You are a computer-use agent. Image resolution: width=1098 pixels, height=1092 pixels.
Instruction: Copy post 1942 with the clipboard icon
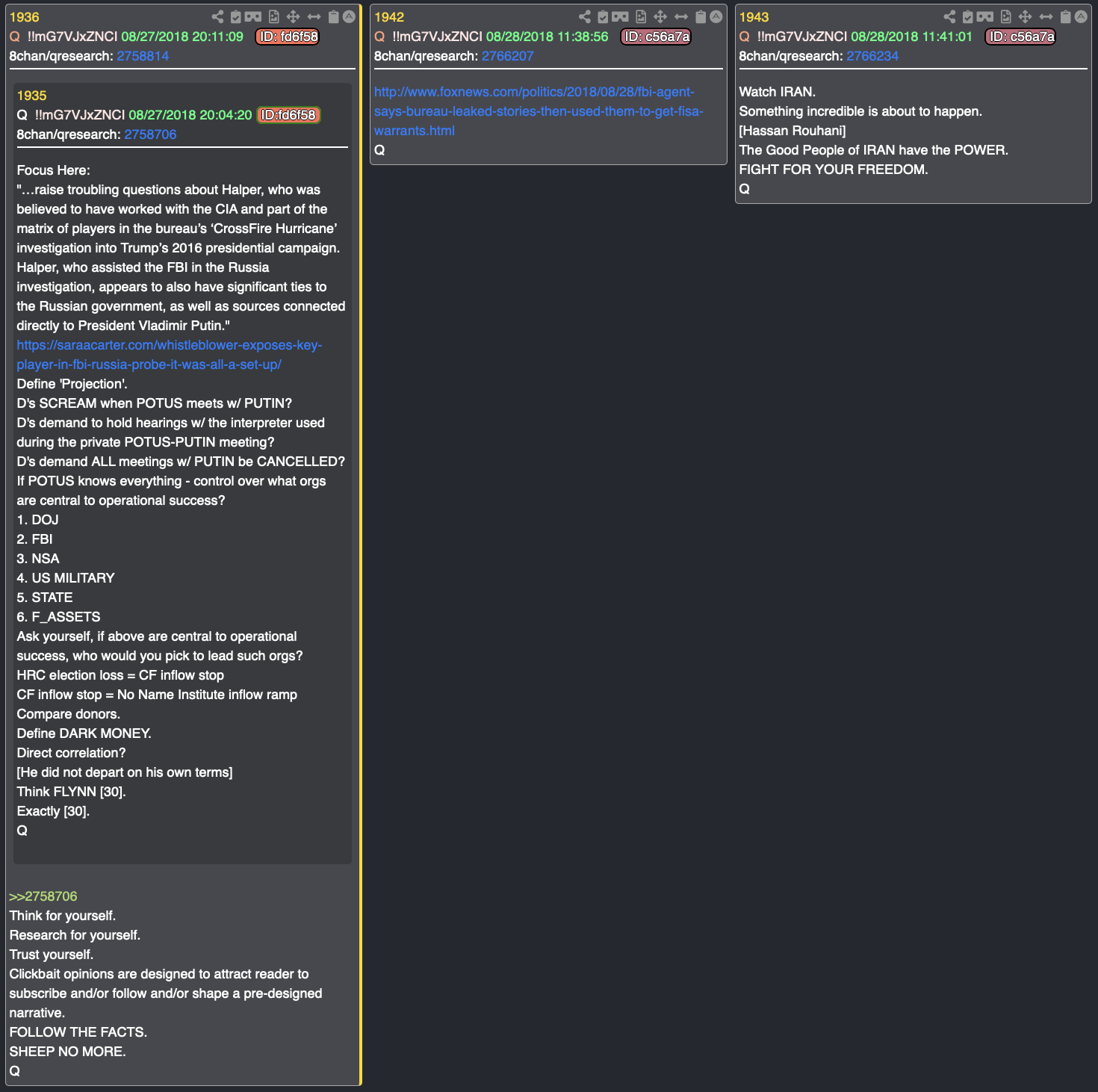(701, 16)
